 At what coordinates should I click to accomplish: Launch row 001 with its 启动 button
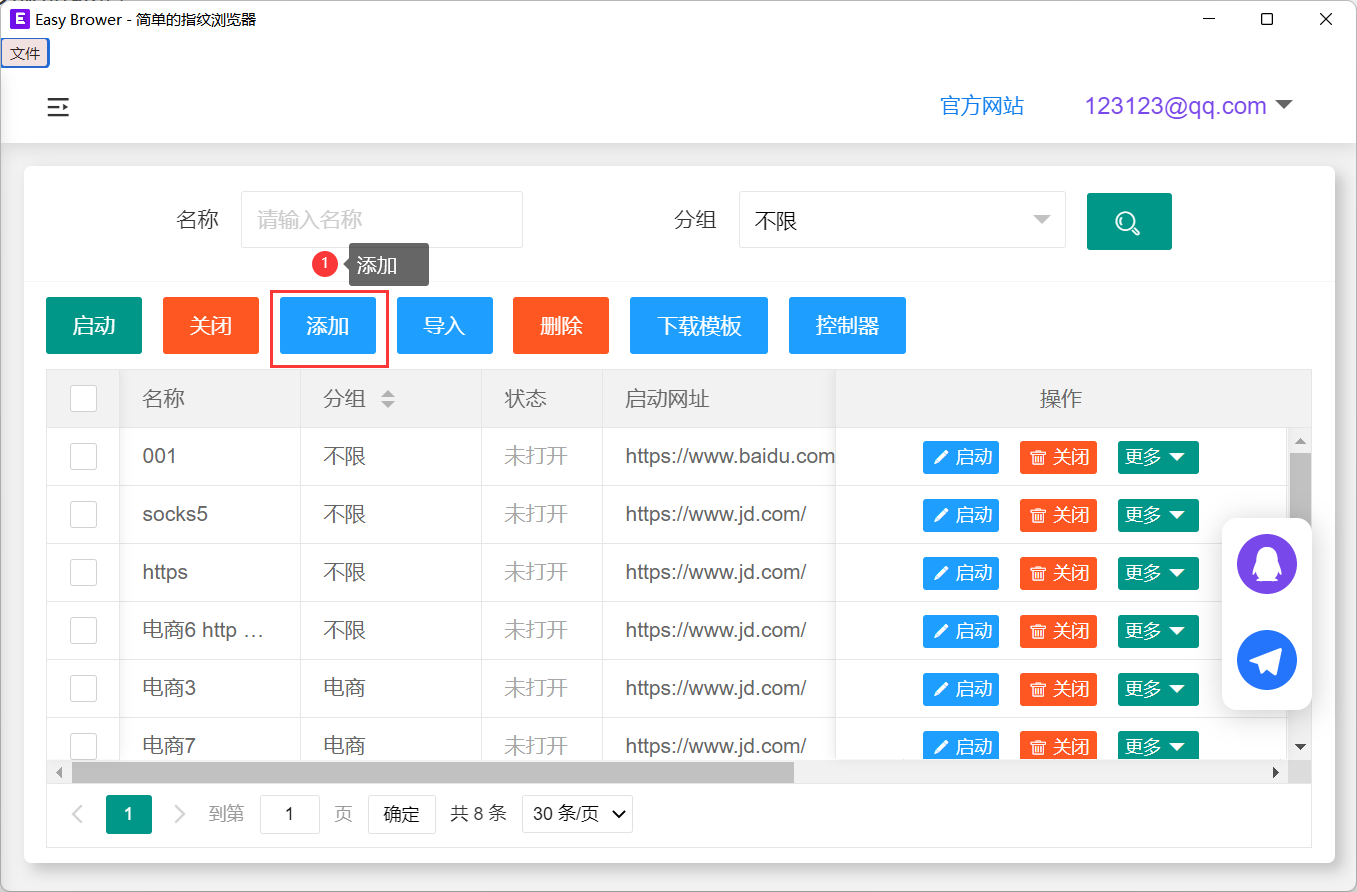[x=961, y=457]
